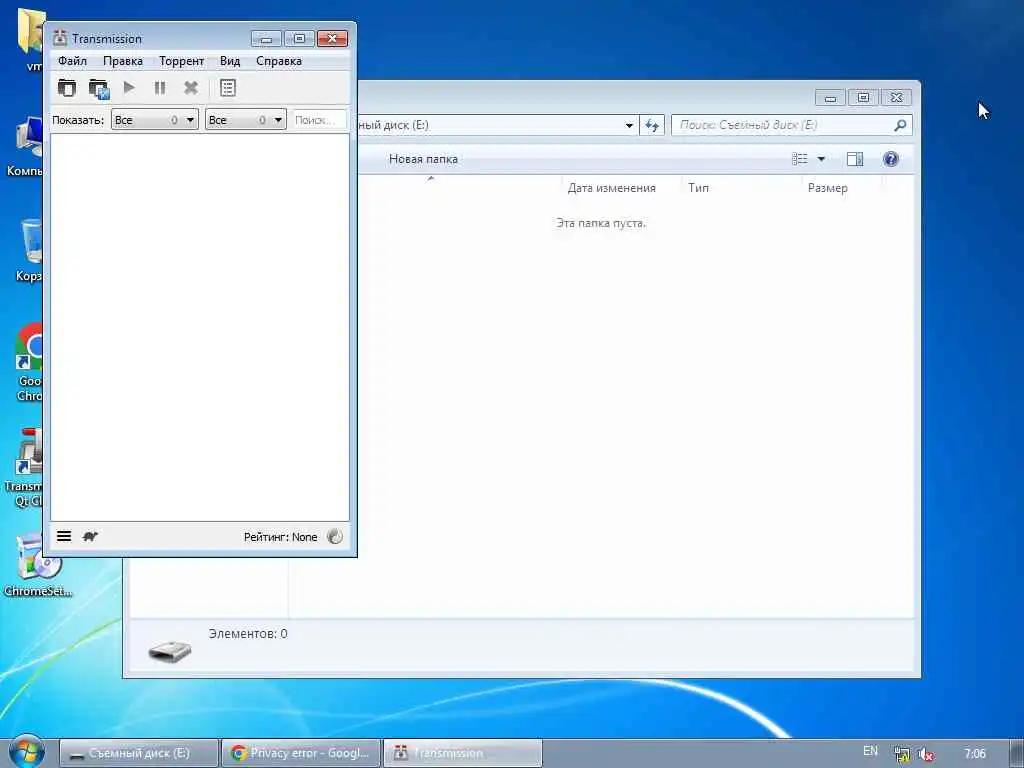Open the options hamburger icon in status bar

tap(64, 536)
